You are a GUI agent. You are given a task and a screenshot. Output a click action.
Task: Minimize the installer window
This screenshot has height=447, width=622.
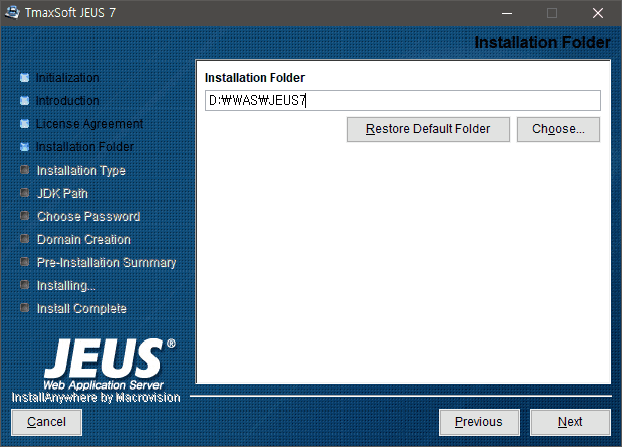click(507, 13)
